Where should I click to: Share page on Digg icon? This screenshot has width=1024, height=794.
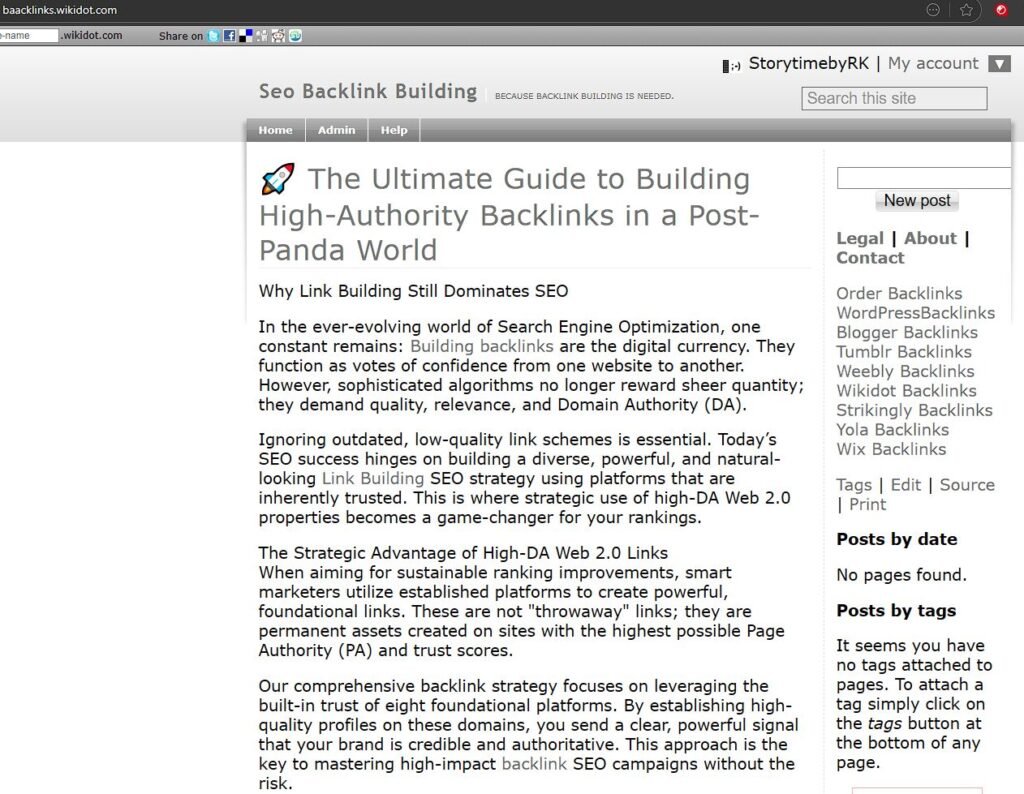point(262,36)
